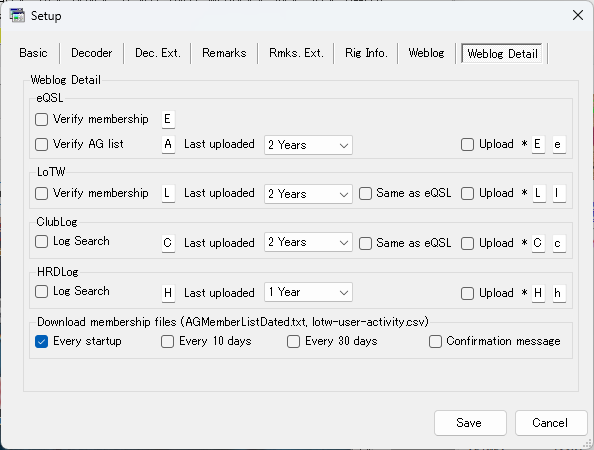Enable Every 10 days download option
The image size is (594, 450).
click(x=167, y=341)
